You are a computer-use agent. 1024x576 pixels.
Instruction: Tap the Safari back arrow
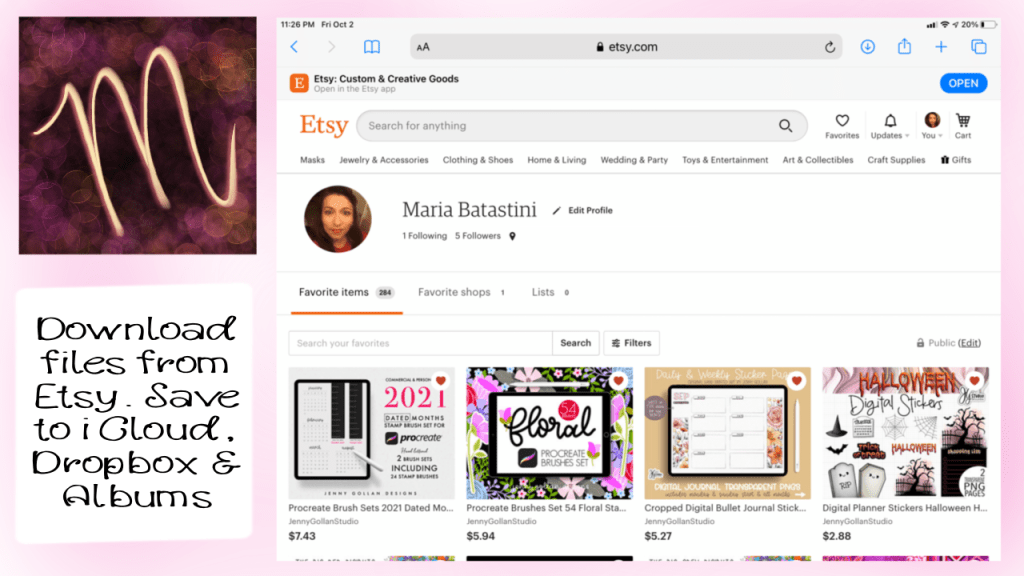pos(294,47)
